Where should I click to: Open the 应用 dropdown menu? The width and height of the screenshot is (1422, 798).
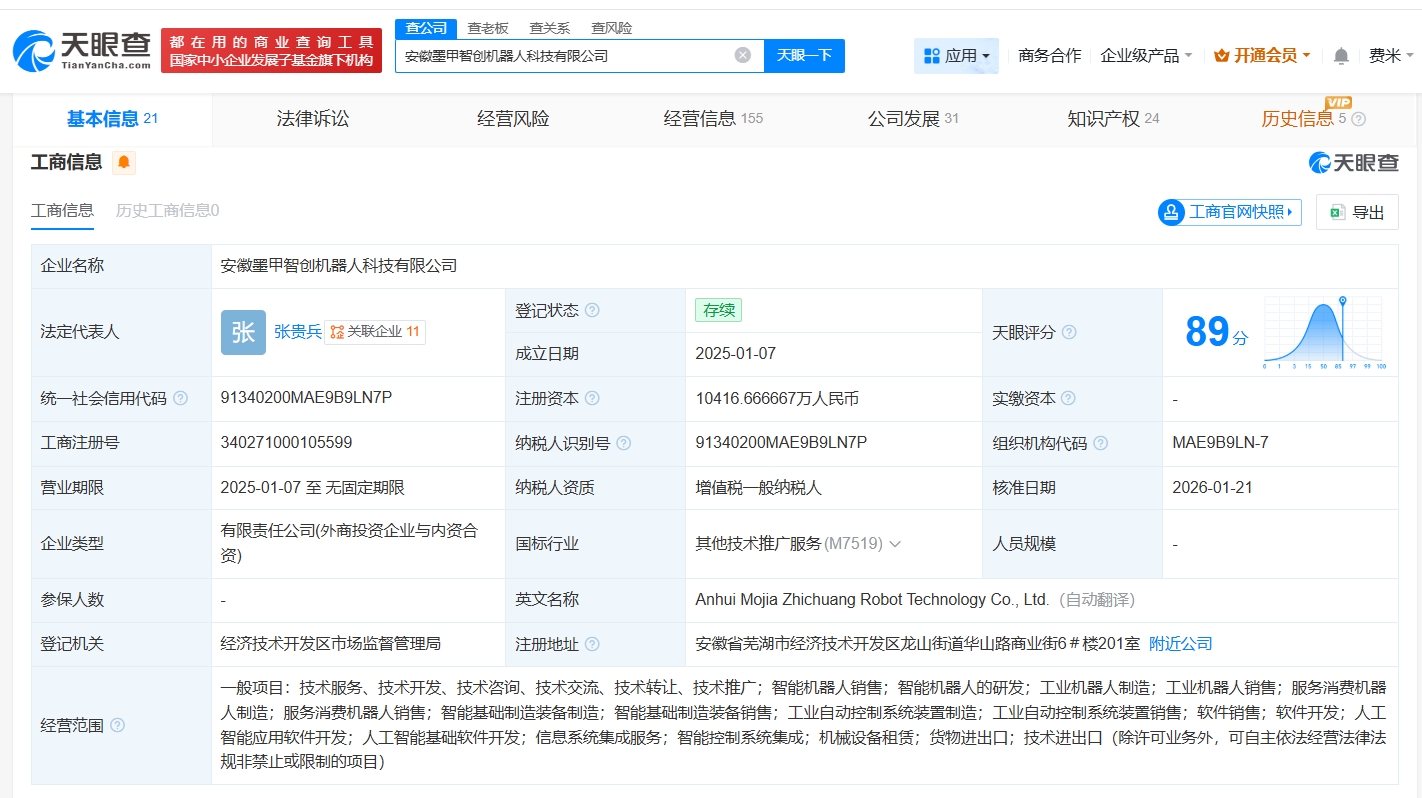point(956,56)
